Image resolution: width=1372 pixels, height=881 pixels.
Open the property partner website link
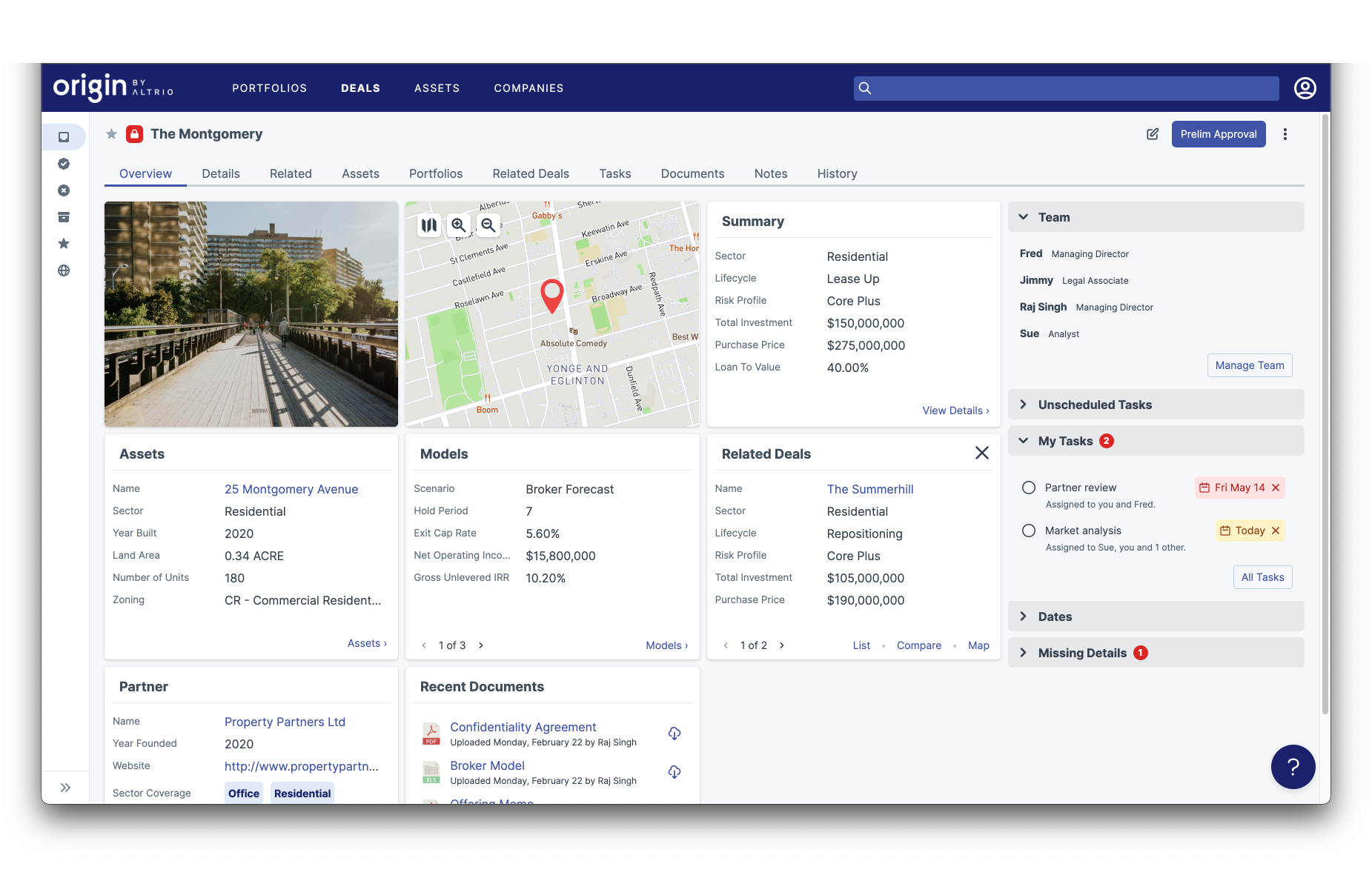(302, 766)
